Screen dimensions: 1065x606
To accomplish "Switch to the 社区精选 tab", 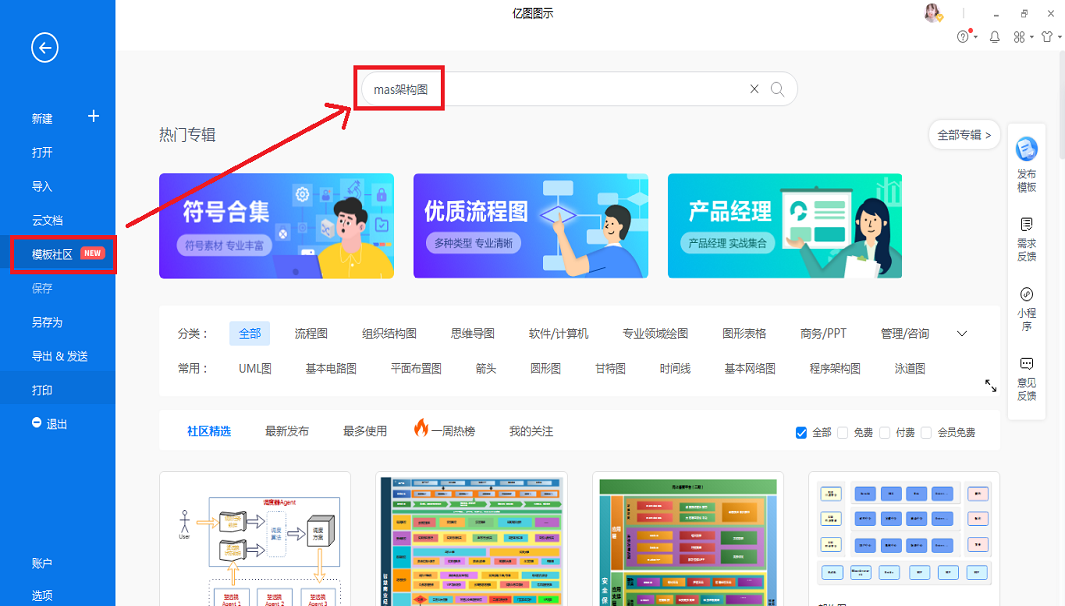I will point(209,431).
